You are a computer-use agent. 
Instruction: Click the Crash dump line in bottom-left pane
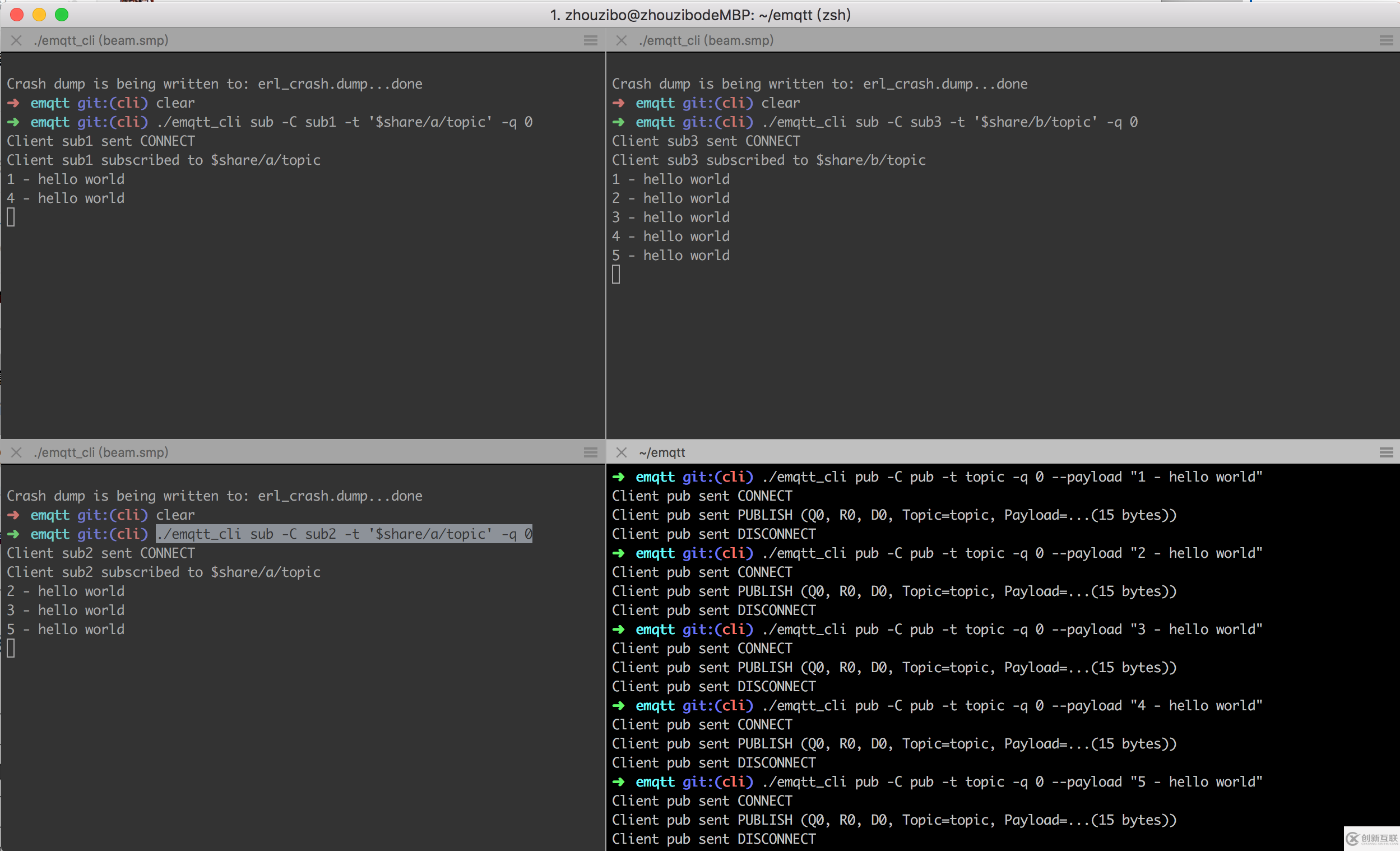(215, 496)
